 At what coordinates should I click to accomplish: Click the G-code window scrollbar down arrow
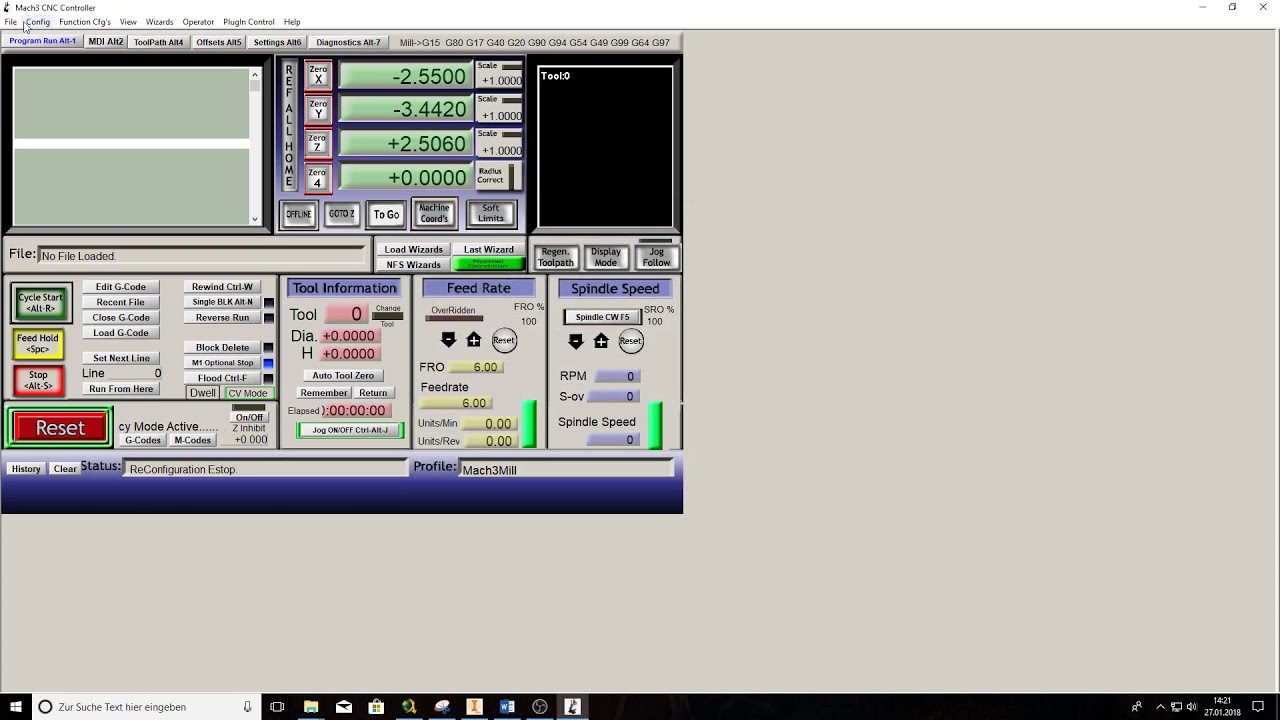(255, 219)
